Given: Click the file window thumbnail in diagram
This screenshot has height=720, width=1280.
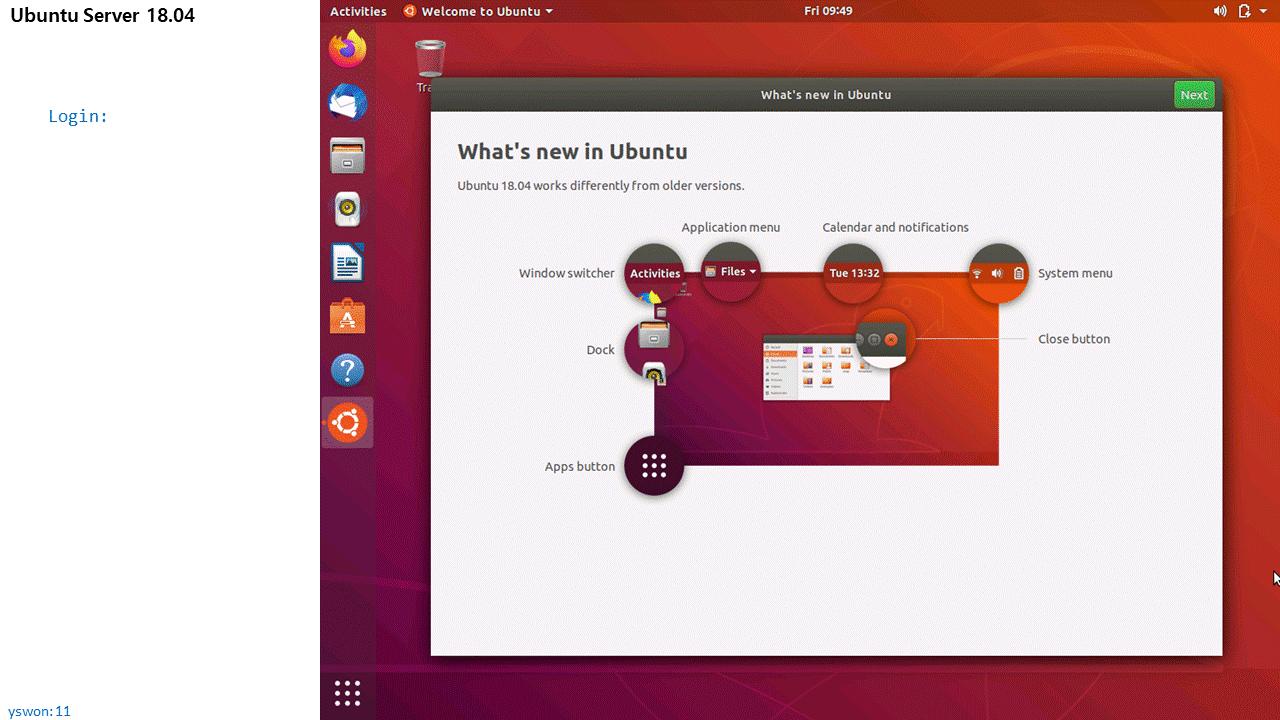Looking at the screenshot, I should click(x=826, y=368).
